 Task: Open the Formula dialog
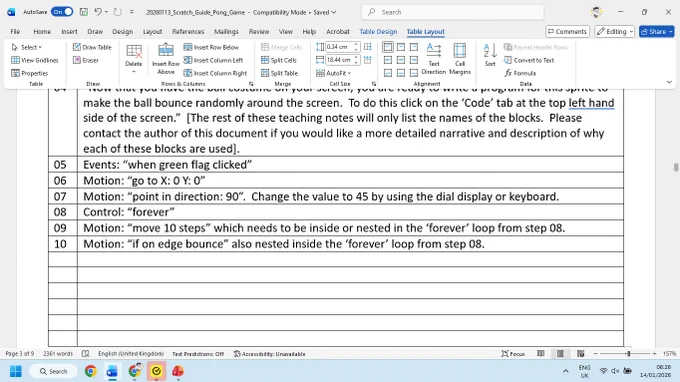(520, 73)
